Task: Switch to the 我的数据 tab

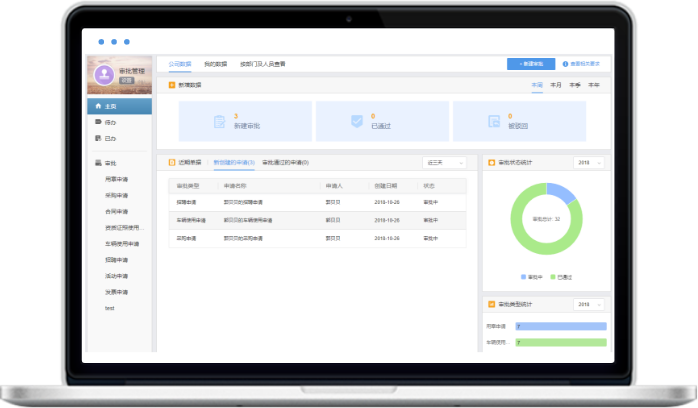Action: pos(215,64)
